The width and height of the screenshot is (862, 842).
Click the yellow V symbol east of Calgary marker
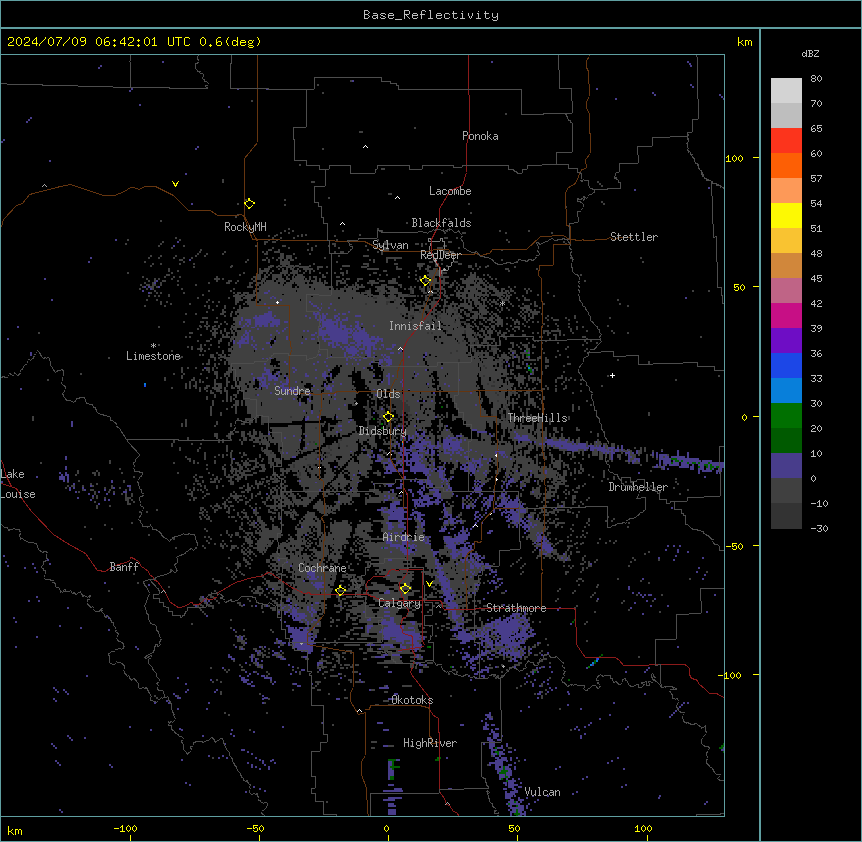(x=429, y=584)
